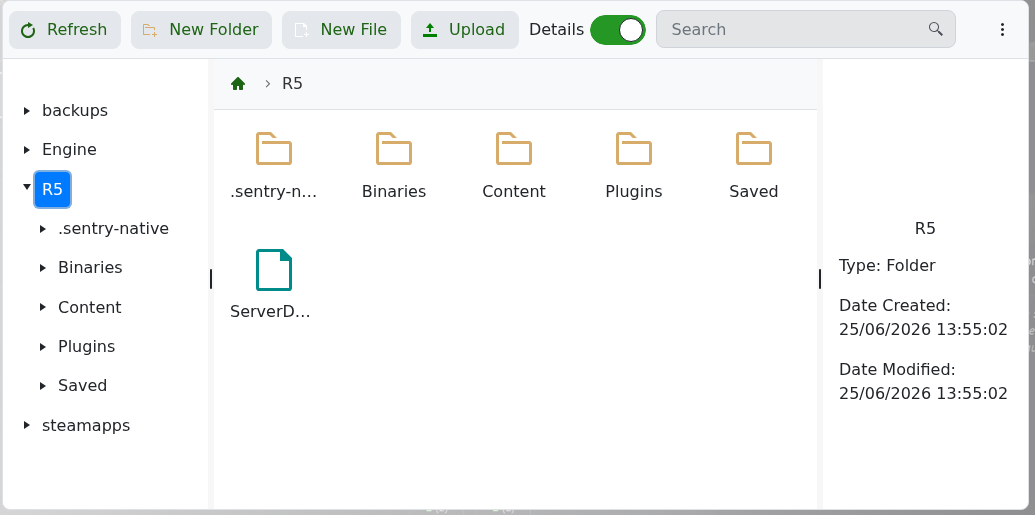Go to home via breadcrumb house icon
This screenshot has height=515, width=1035.
click(x=238, y=84)
